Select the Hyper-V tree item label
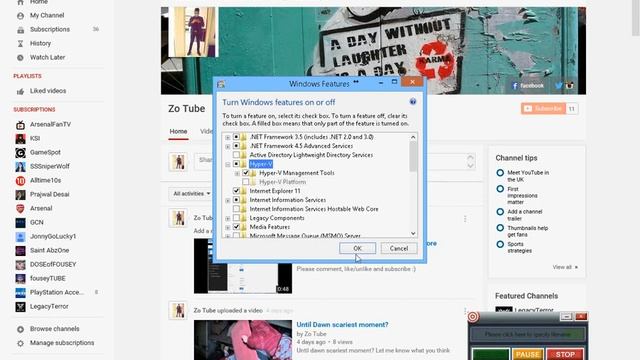 pos(261,164)
